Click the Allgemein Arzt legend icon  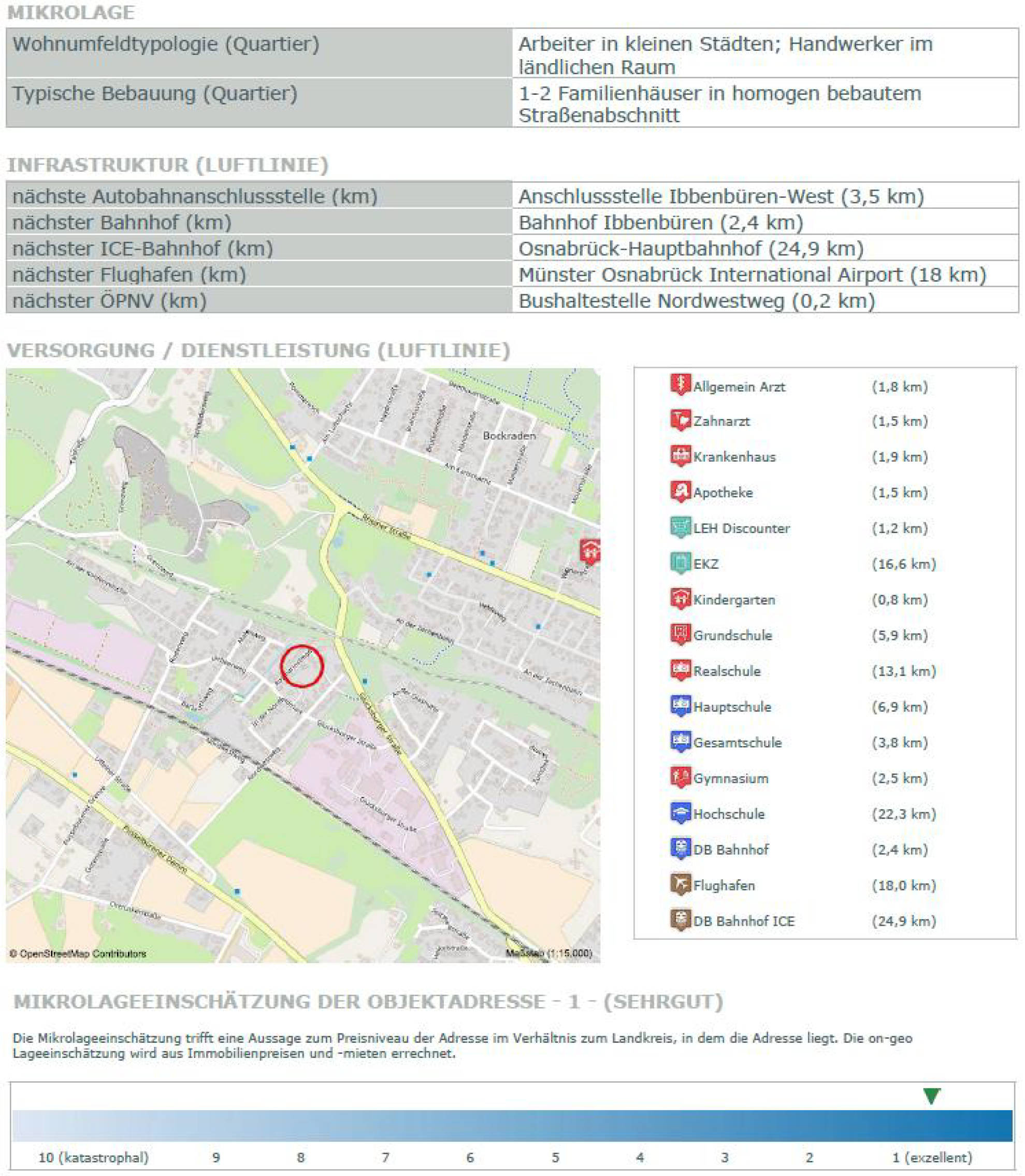click(x=680, y=385)
